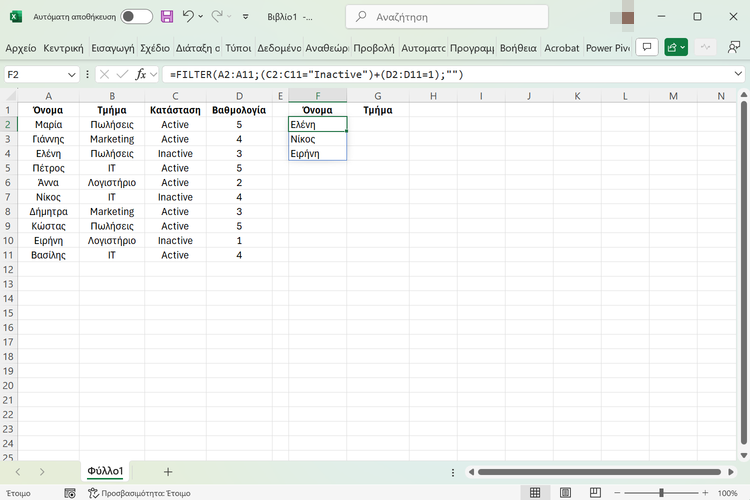Image resolution: width=750 pixels, height=500 pixels.
Task: Open the Τύποι ribbon tab
Action: [x=238, y=48]
